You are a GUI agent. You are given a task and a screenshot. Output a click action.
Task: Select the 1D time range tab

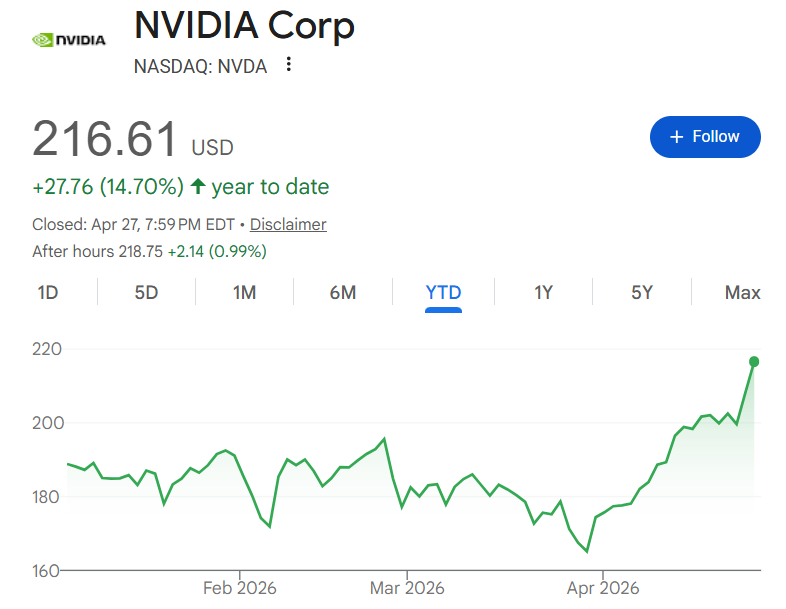(x=48, y=292)
